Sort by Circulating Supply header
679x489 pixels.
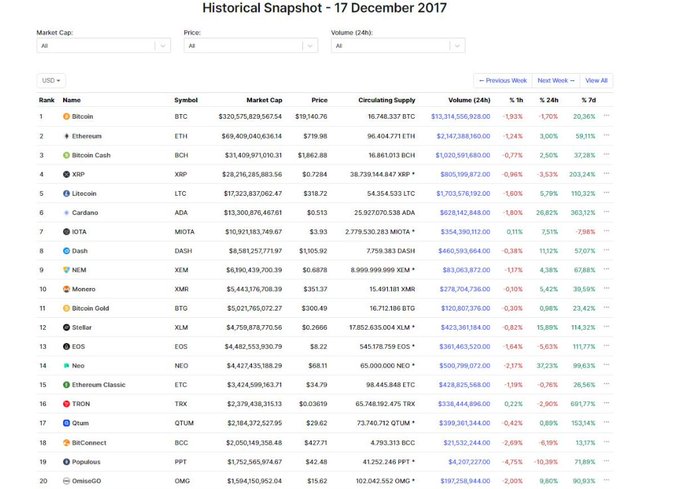[387, 100]
